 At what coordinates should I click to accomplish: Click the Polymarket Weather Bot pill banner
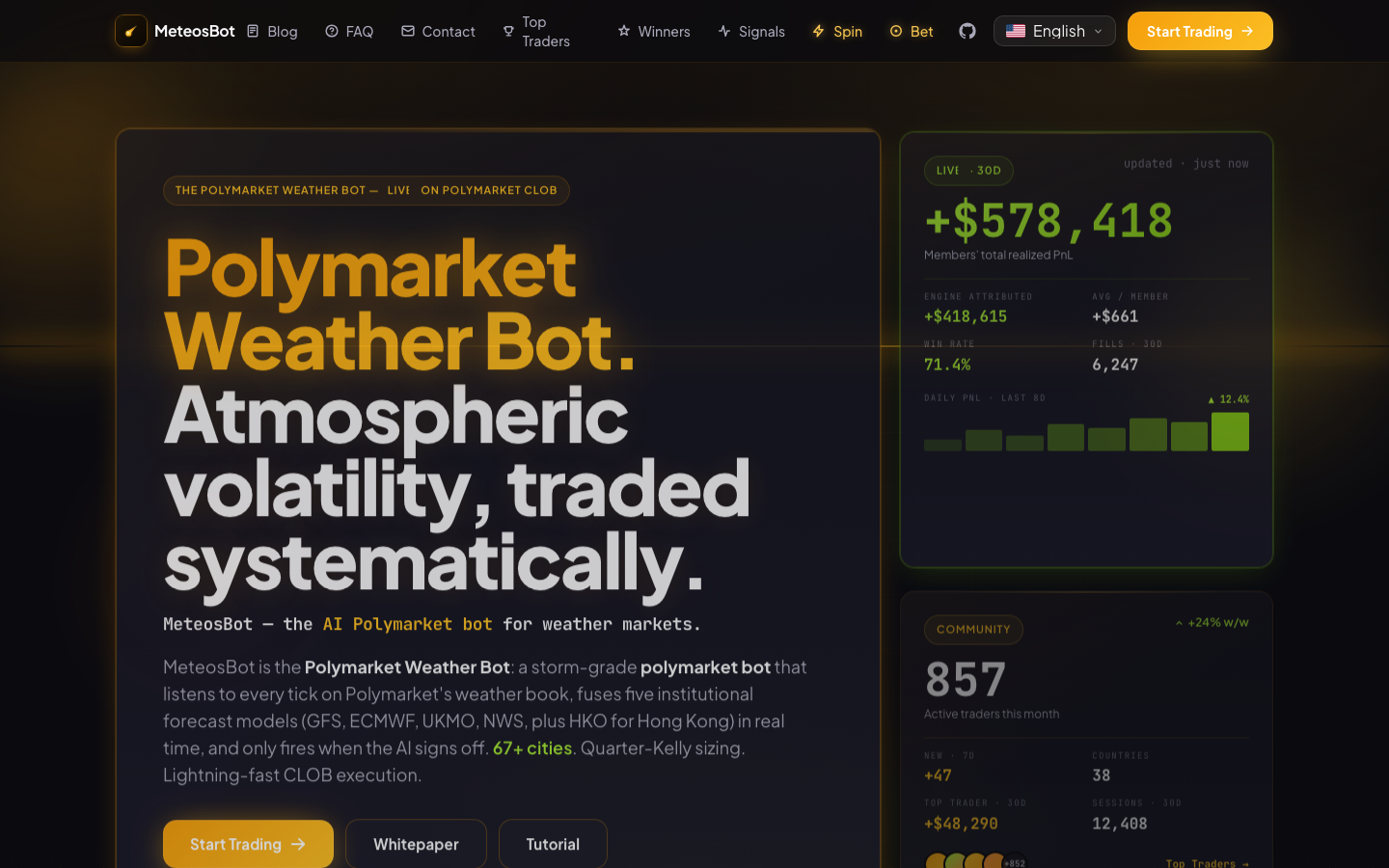point(367,190)
